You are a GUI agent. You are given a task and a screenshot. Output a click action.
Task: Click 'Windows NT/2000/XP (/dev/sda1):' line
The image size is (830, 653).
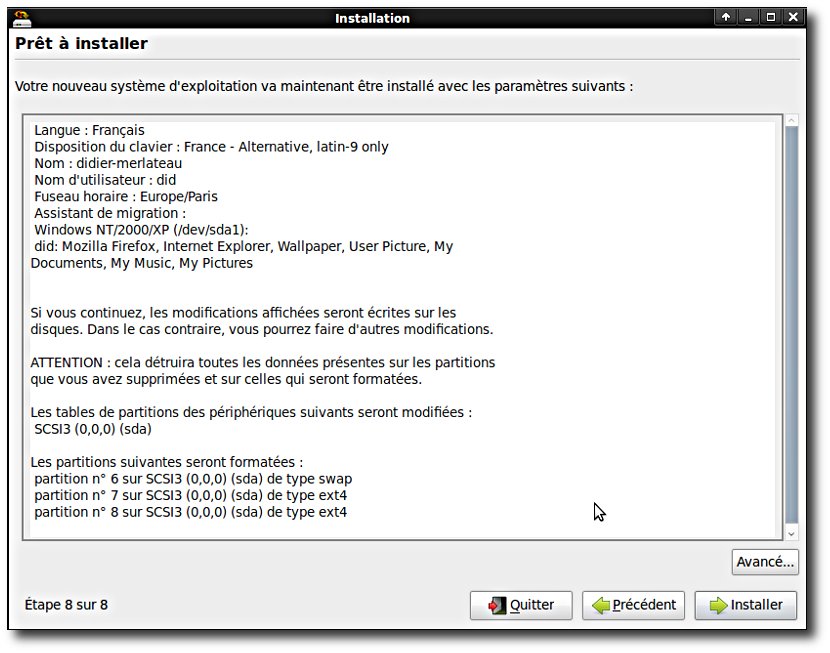141,230
